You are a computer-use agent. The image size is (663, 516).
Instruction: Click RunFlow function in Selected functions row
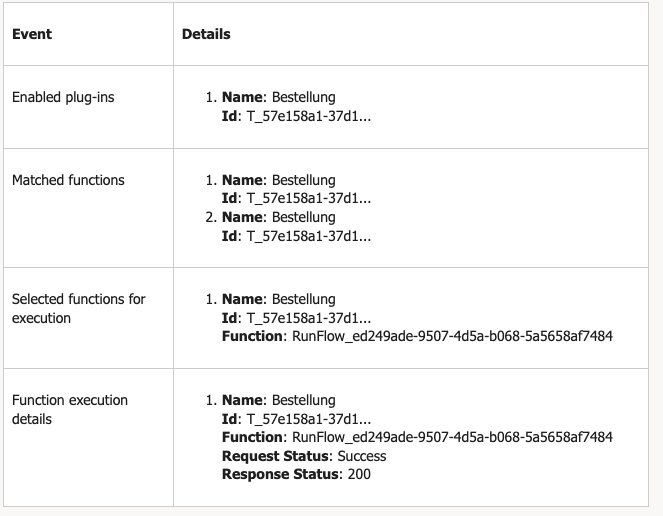pyautogui.click(x=452, y=336)
